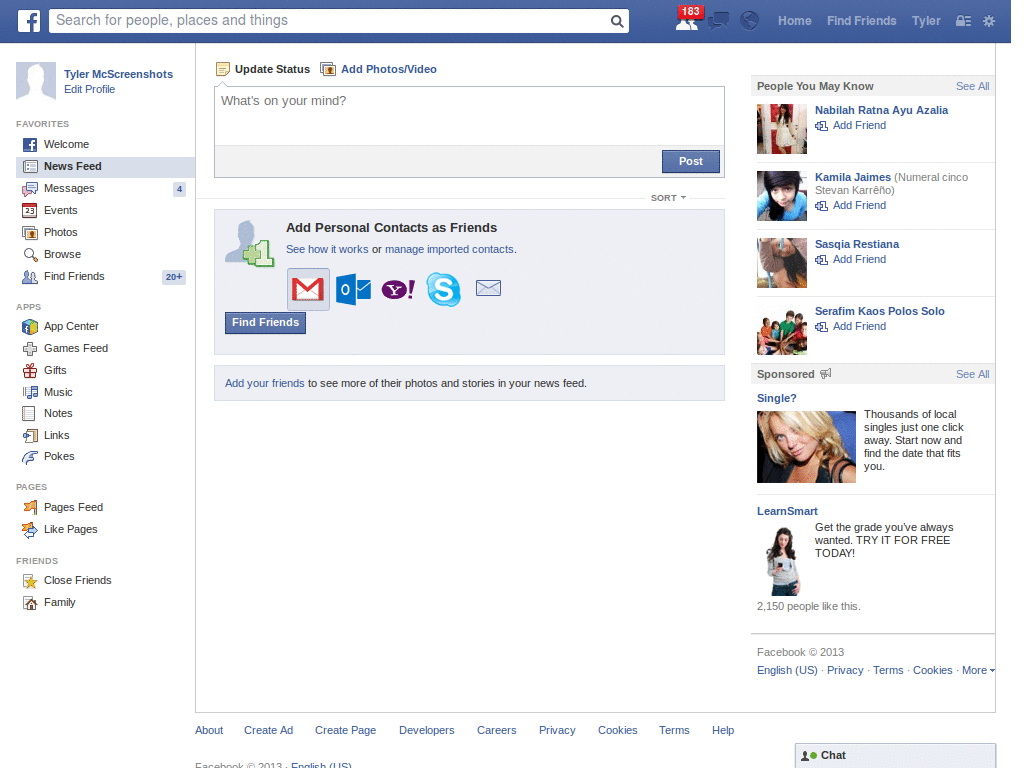This screenshot has width=1024, height=768.
Task: Select News Feed in the sidebar
Action: [104, 167]
